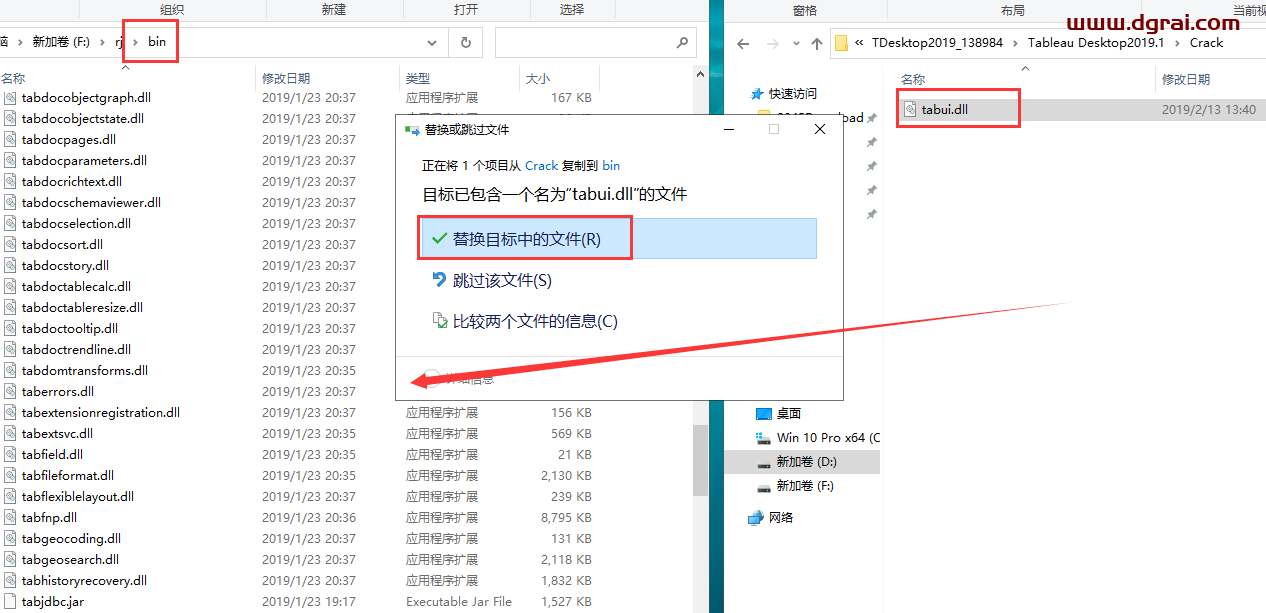Click the refresh icon in address bar

(x=467, y=42)
